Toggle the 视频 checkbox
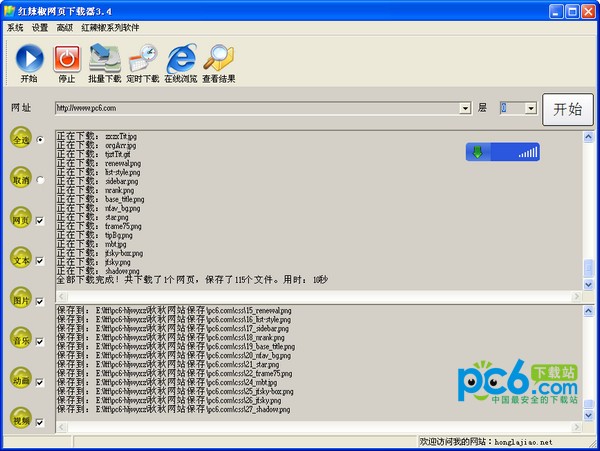Image resolution: width=600 pixels, height=451 pixels. [x=40, y=422]
